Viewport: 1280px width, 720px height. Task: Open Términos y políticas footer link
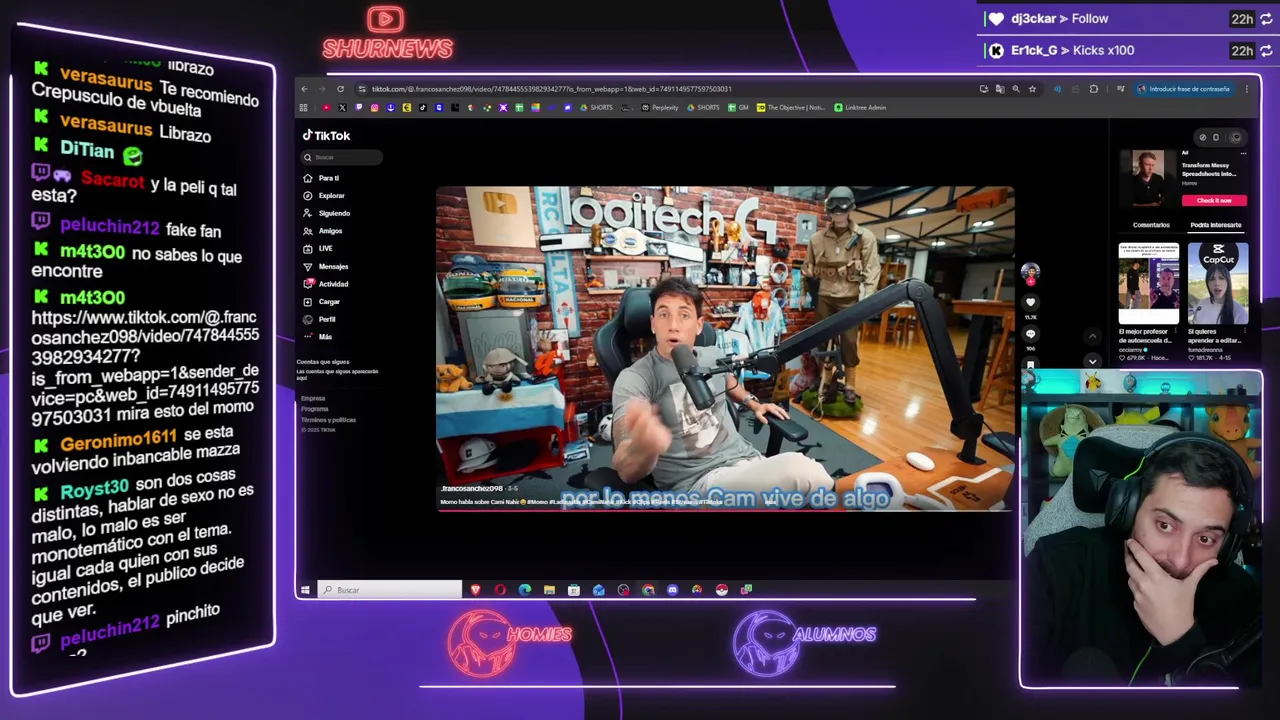(x=328, y=420)
